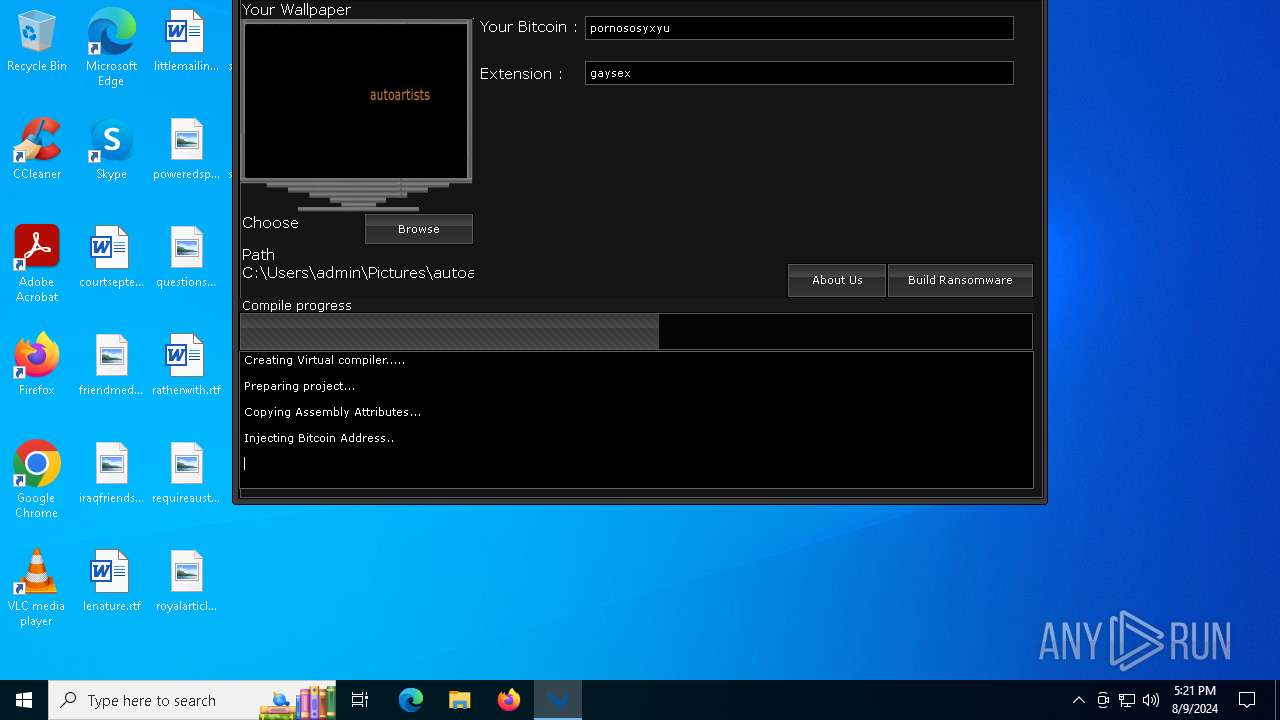This screenshot has width=1280, height=720.
Task: Focus the Your Bitcoin input field
Action: coord(799,28)
